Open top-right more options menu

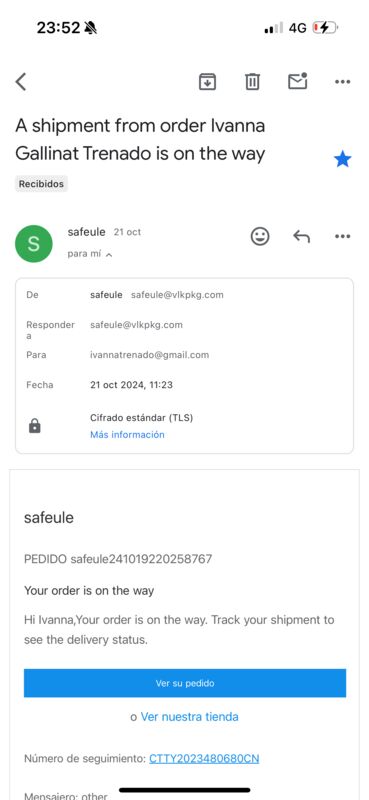pos(342,82)
